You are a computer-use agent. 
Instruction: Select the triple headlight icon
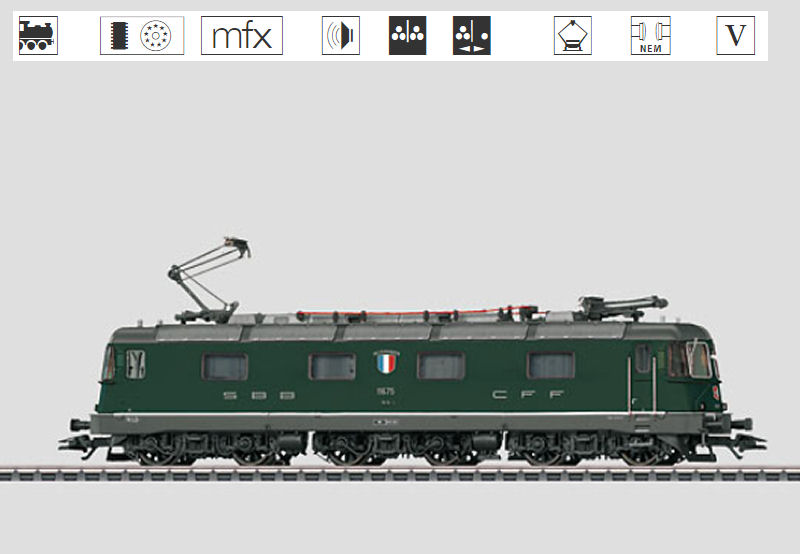coord(407,36)
